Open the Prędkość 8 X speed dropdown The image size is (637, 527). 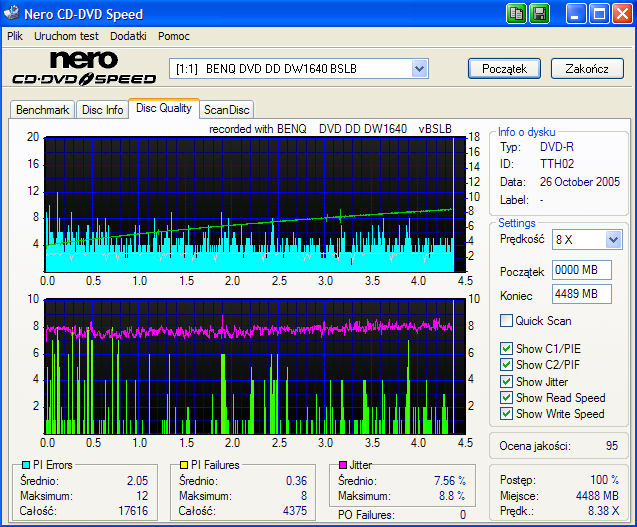(x=613, y=239)
